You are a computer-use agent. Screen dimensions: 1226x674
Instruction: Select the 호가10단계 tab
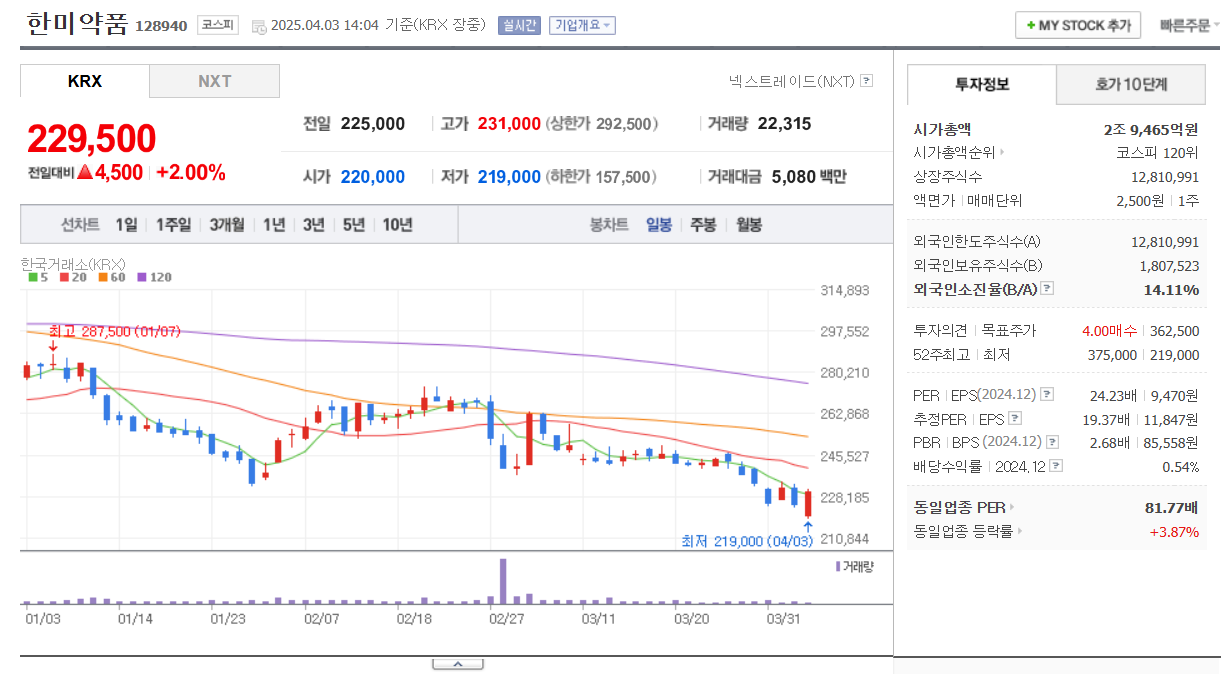point(1131,84)
